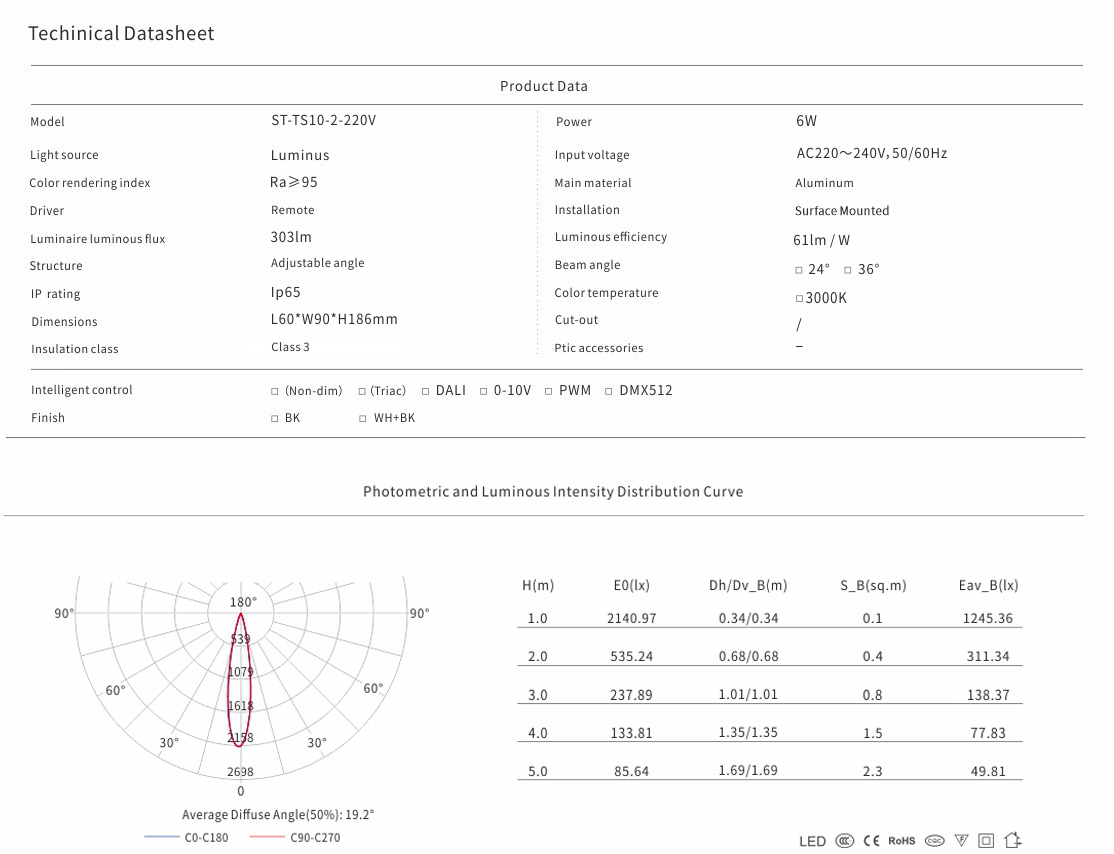Click the CE marking icon

click(x=871, y=841)
